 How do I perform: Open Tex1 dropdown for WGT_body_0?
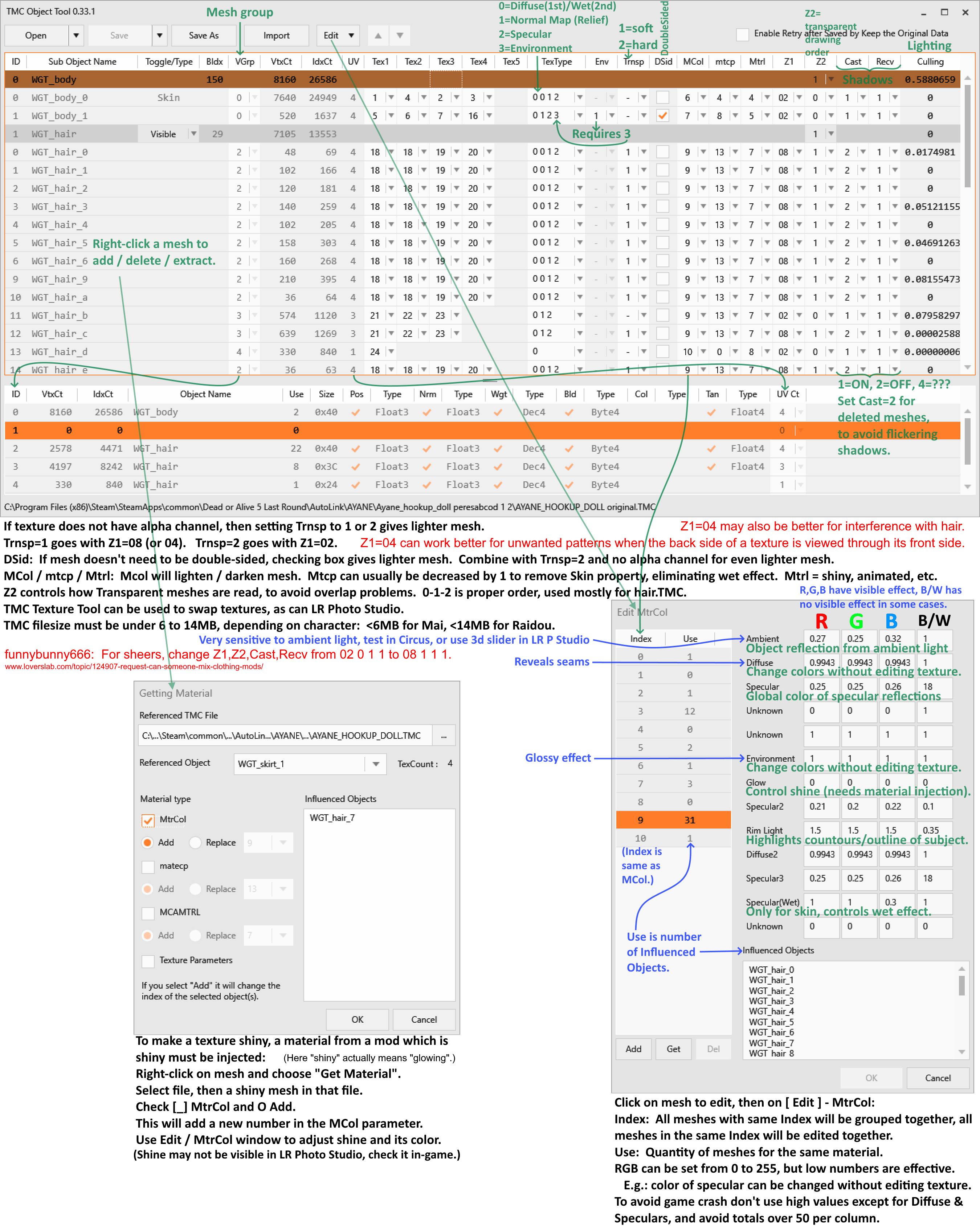point(391,97)
